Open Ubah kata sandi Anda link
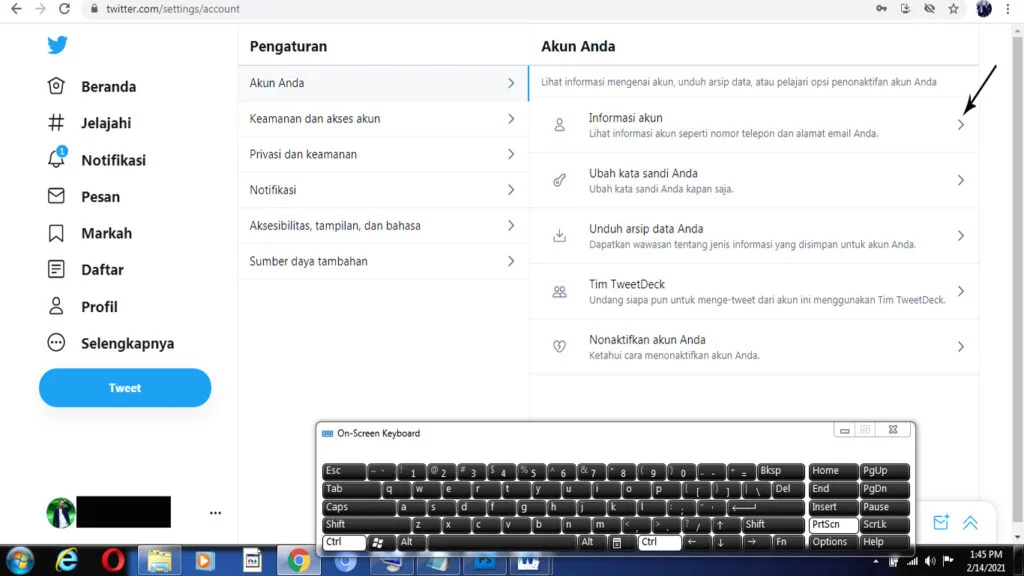Viewport: 1024px width, 576px height. coord(754,180)
